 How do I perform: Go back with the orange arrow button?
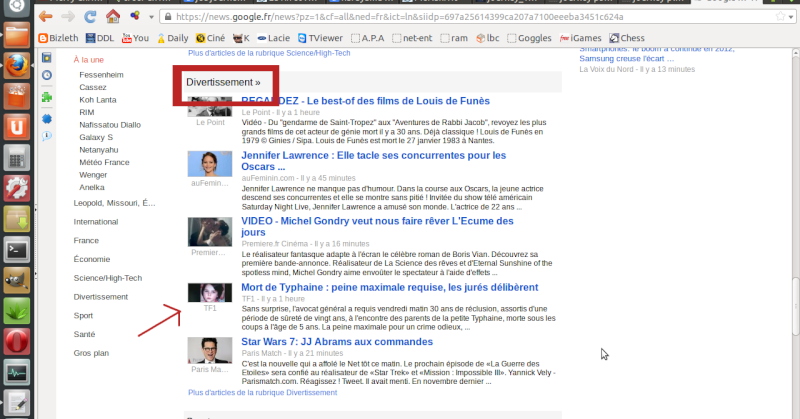(46, 17)
